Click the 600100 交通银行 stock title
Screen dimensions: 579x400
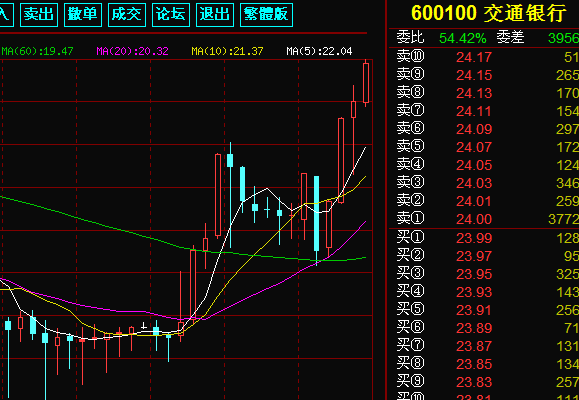[489, 13]
